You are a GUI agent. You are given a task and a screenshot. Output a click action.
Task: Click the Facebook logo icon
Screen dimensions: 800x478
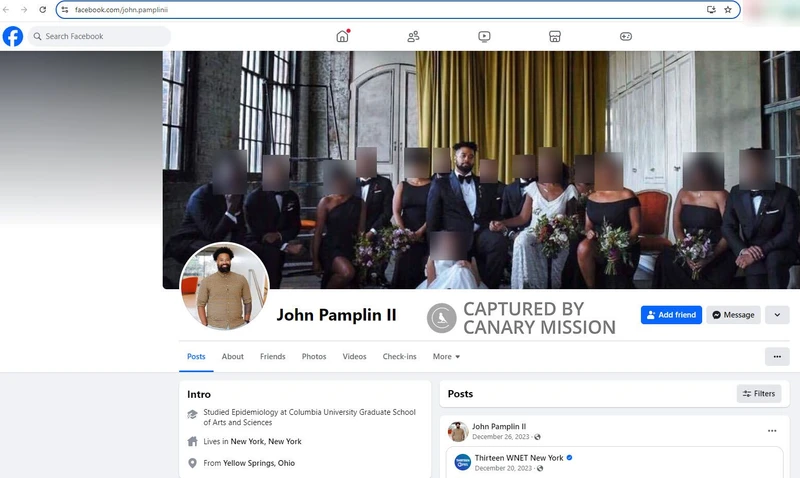coord(13,36)
